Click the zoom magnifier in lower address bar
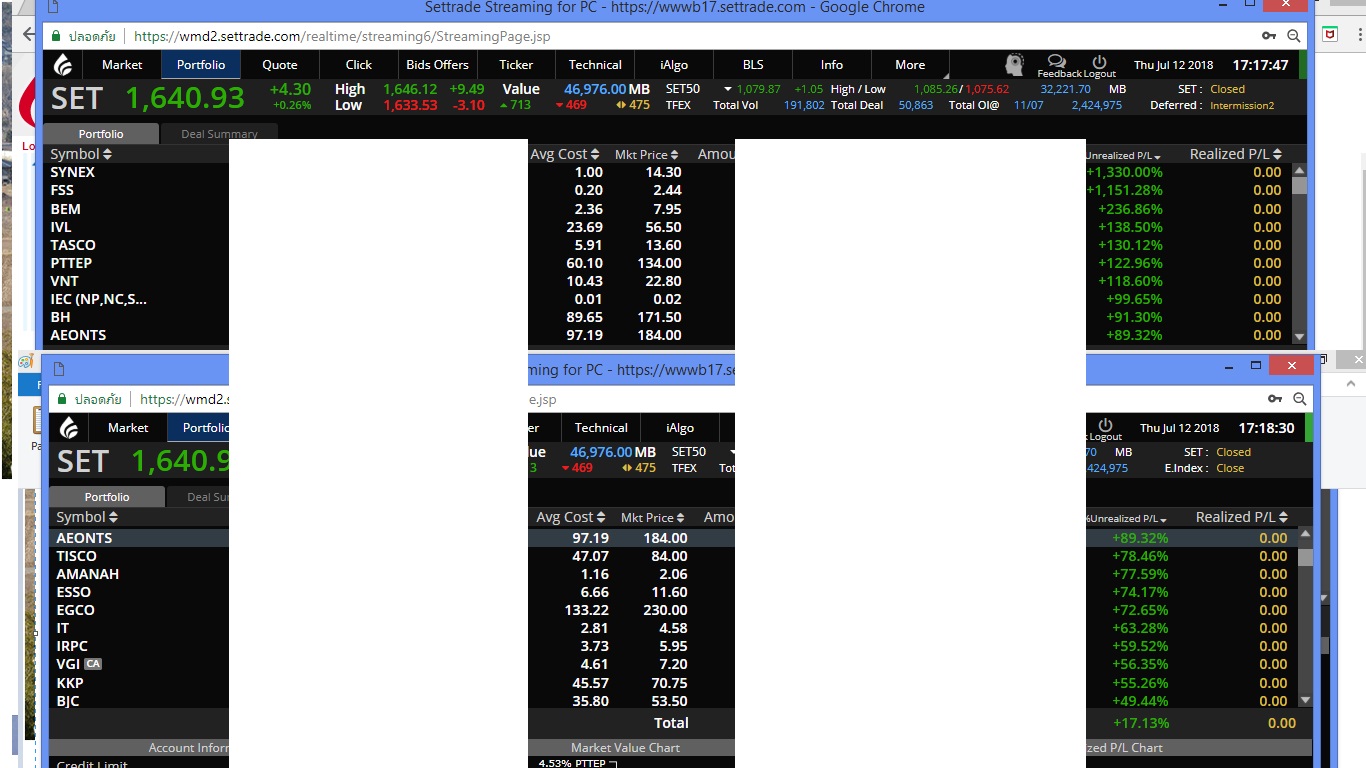The image size is (1366, 768). click(x=1300, y=399)
